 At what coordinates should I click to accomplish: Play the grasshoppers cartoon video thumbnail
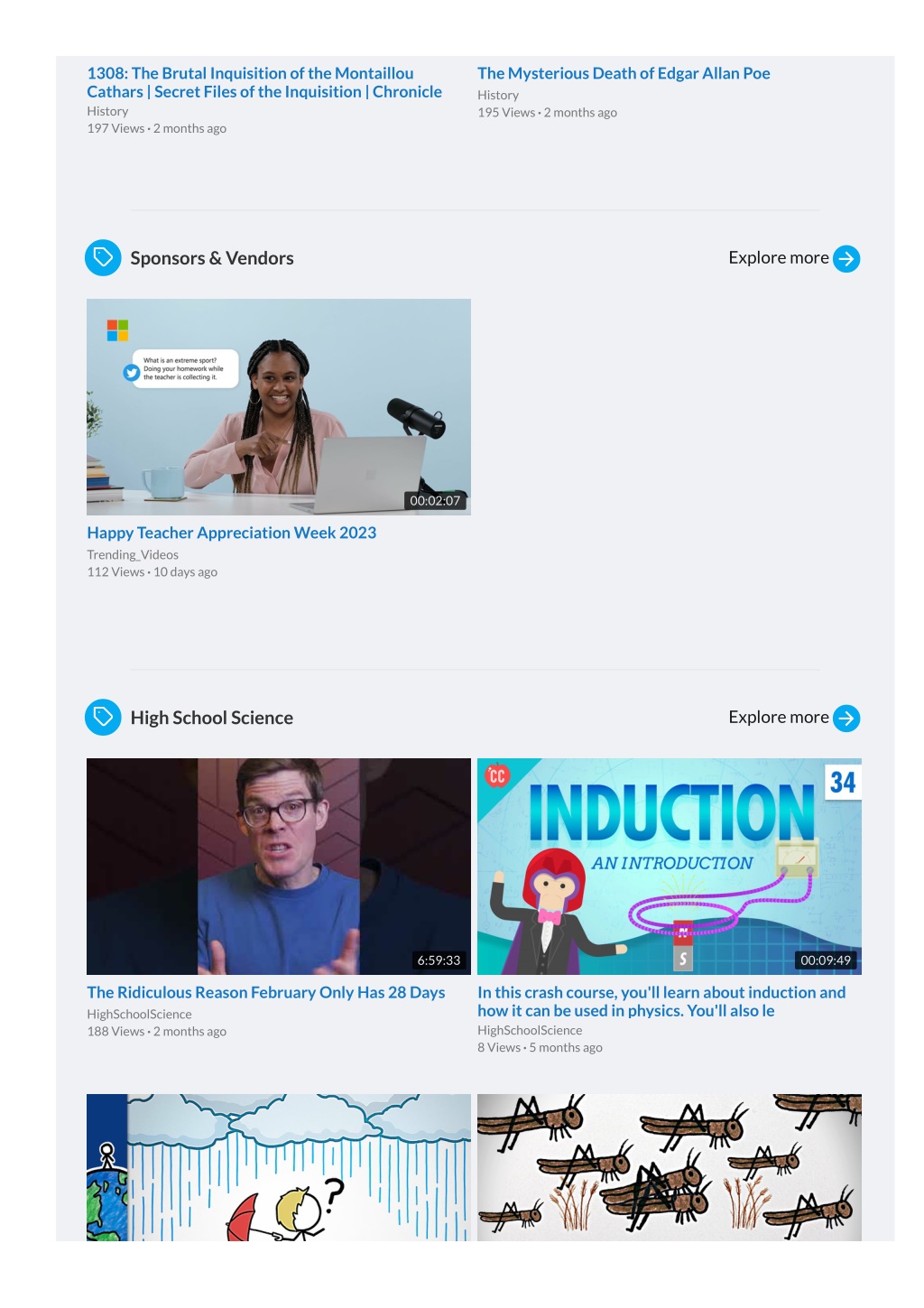point(670,1167)
